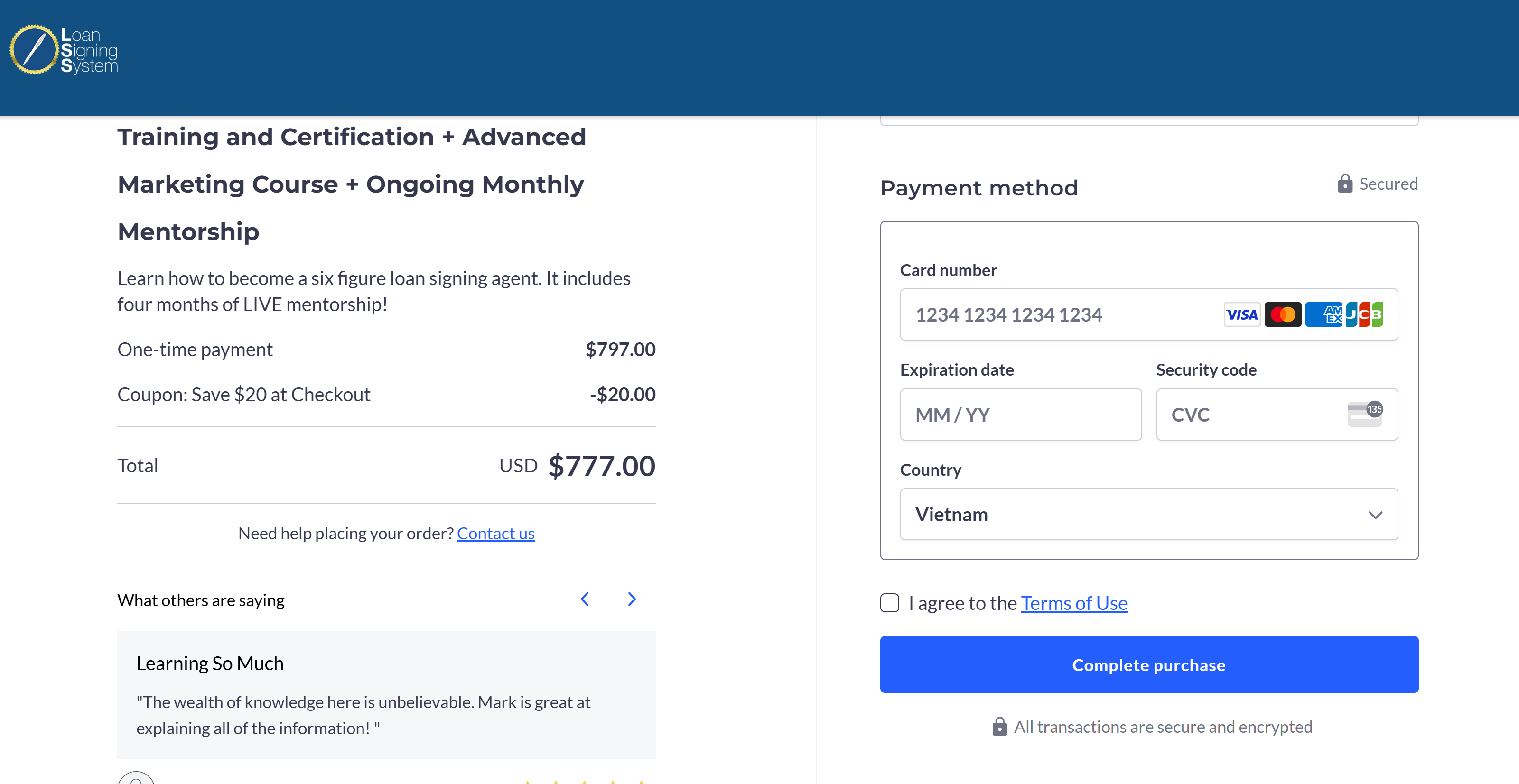Click the Mastercard icon
Viewport: 1519px width, 784px height.
click(1283, 315)
